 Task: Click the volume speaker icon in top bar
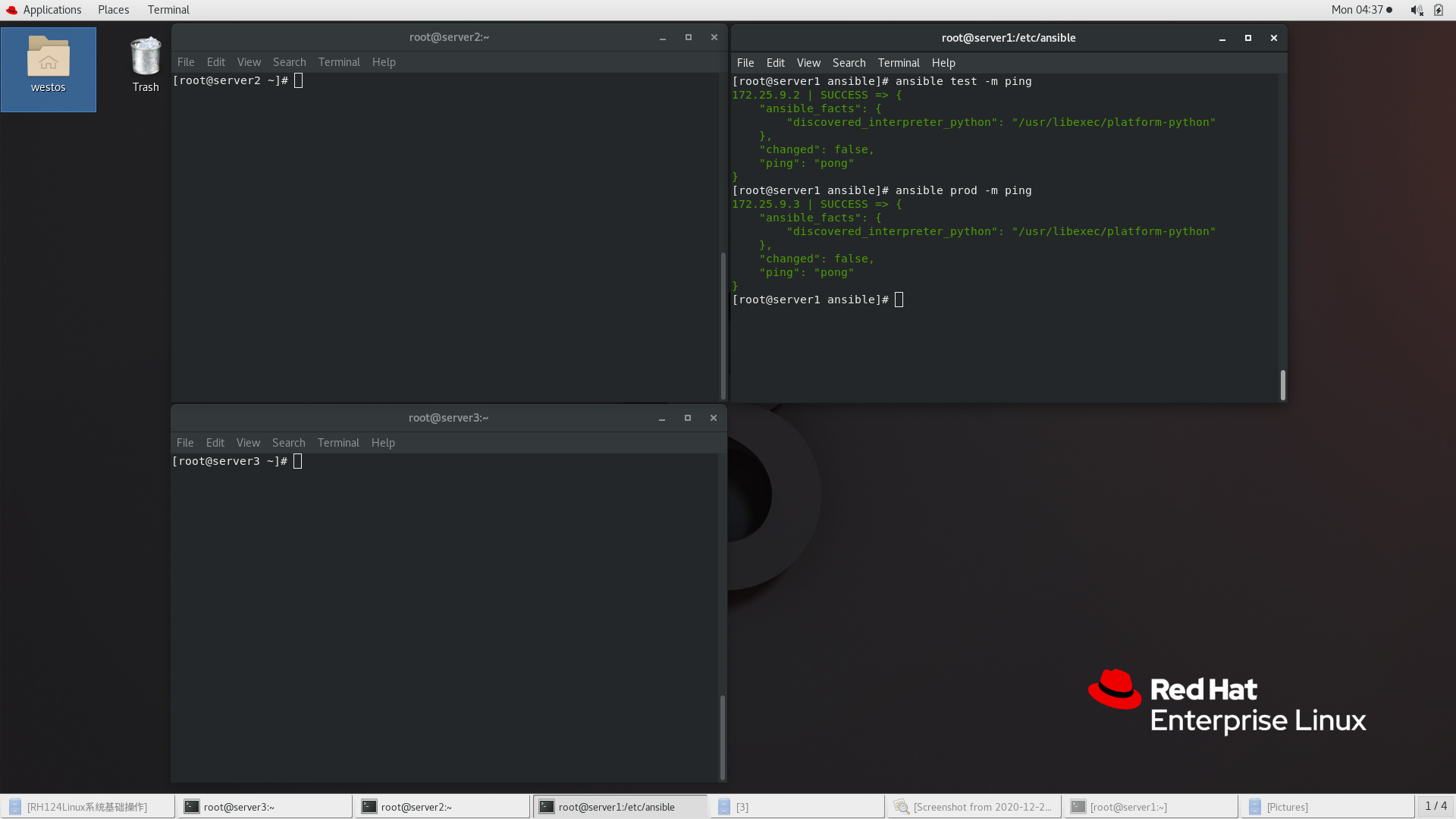pyautogui.click(x=1416, y=10)
